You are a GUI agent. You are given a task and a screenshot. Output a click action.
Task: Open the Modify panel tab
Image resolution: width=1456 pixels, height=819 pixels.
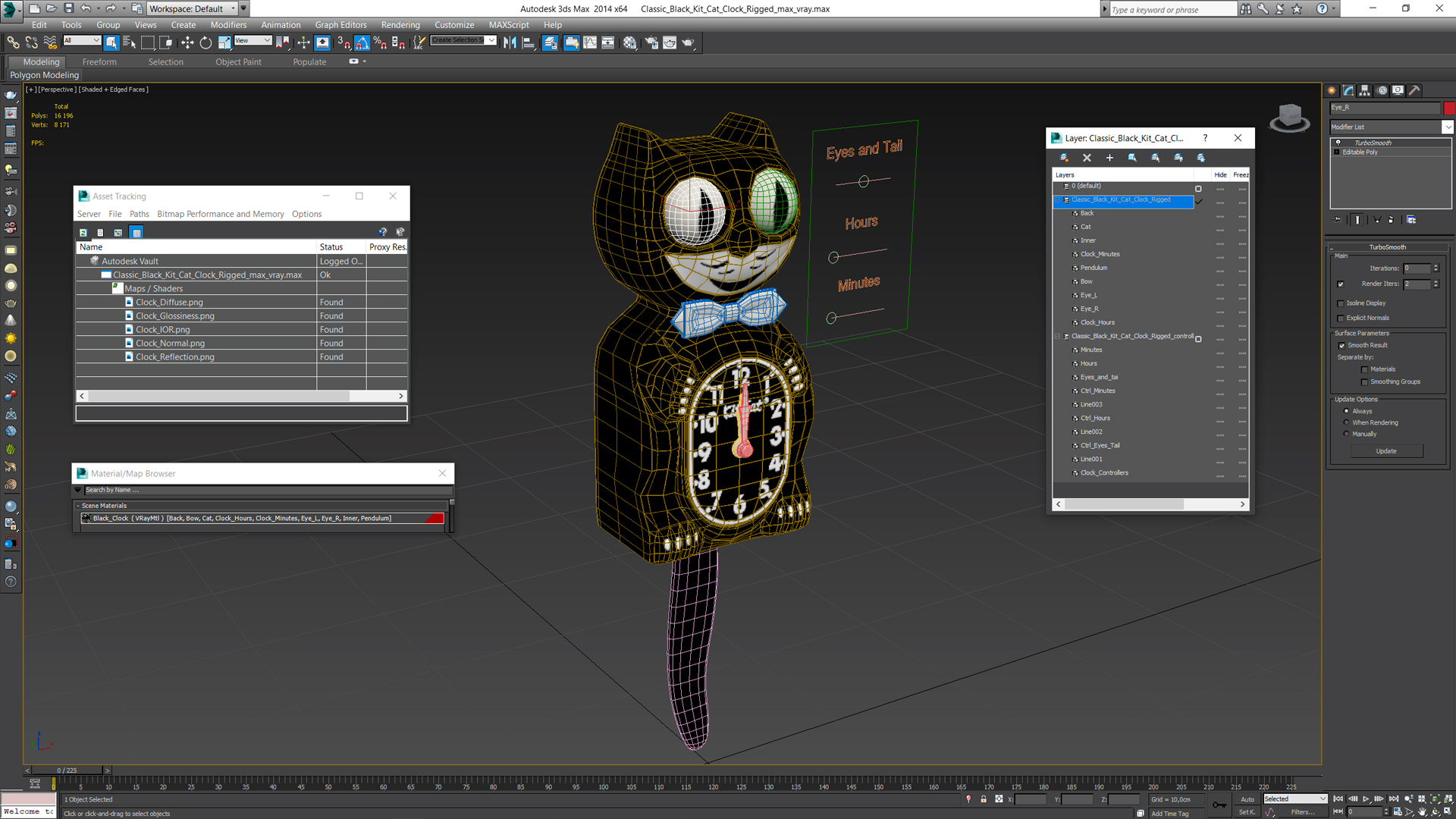point(1348,90)
